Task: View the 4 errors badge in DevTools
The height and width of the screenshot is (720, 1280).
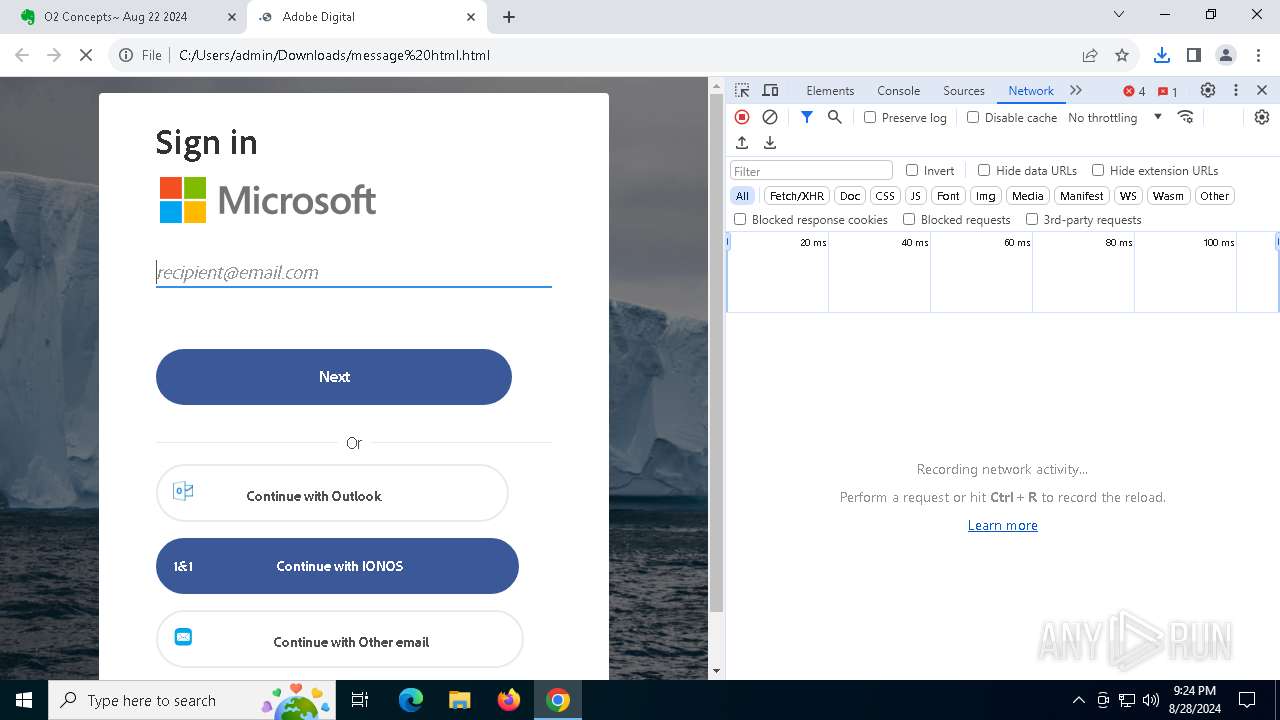Action: (x=1134, y=91)
